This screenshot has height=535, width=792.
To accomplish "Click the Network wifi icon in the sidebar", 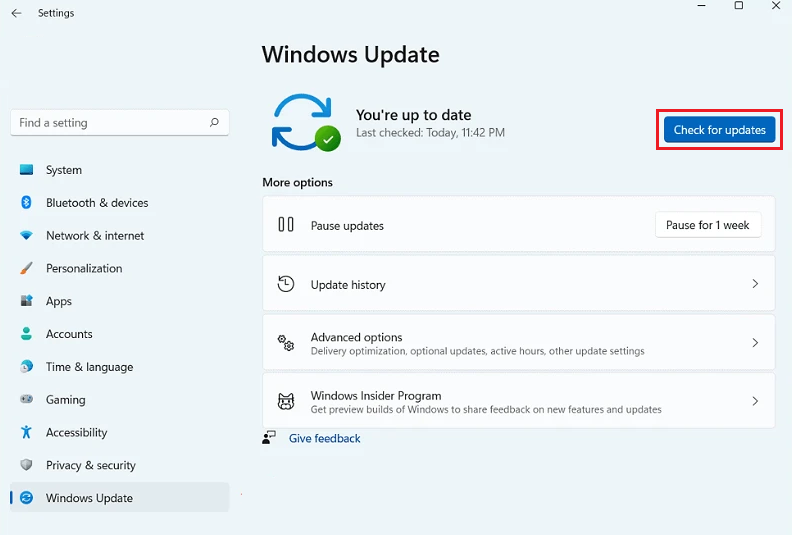I will pos(26,235).
